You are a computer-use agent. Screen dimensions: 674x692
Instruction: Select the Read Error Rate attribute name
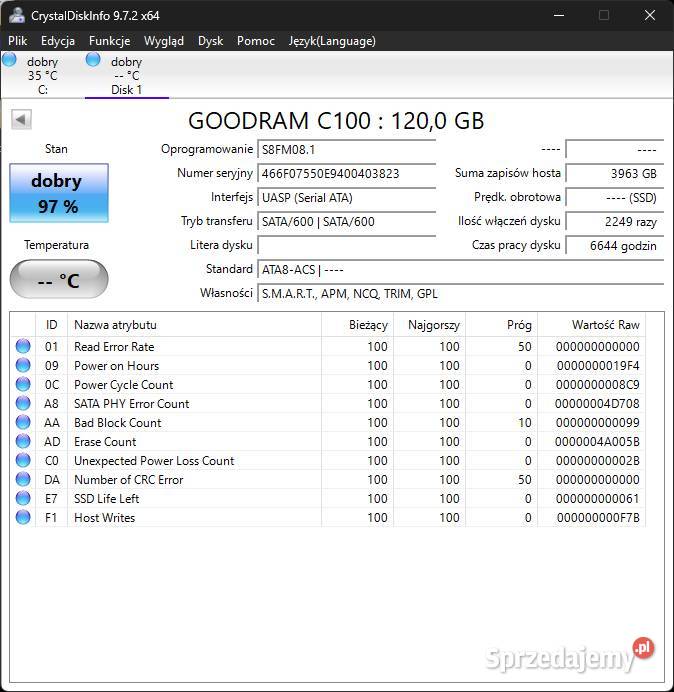[114, 347]
